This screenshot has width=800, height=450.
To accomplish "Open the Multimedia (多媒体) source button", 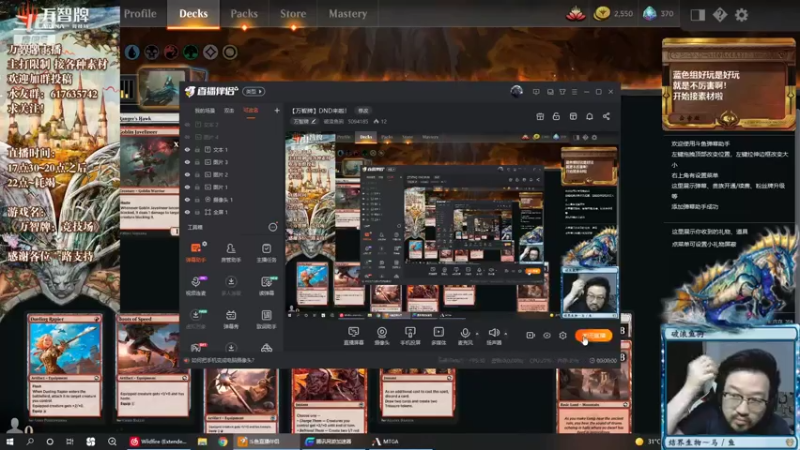I will [x=439, y=336].
